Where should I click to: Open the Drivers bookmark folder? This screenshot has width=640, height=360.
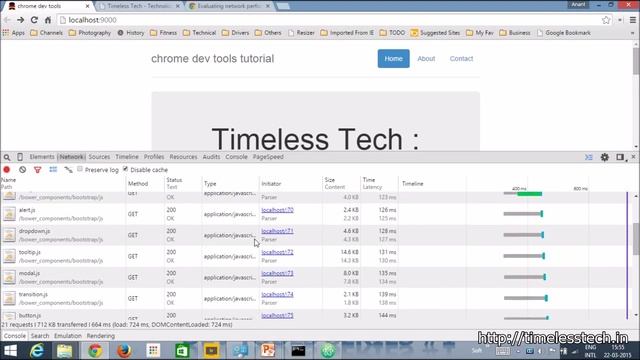pos(236,33)
